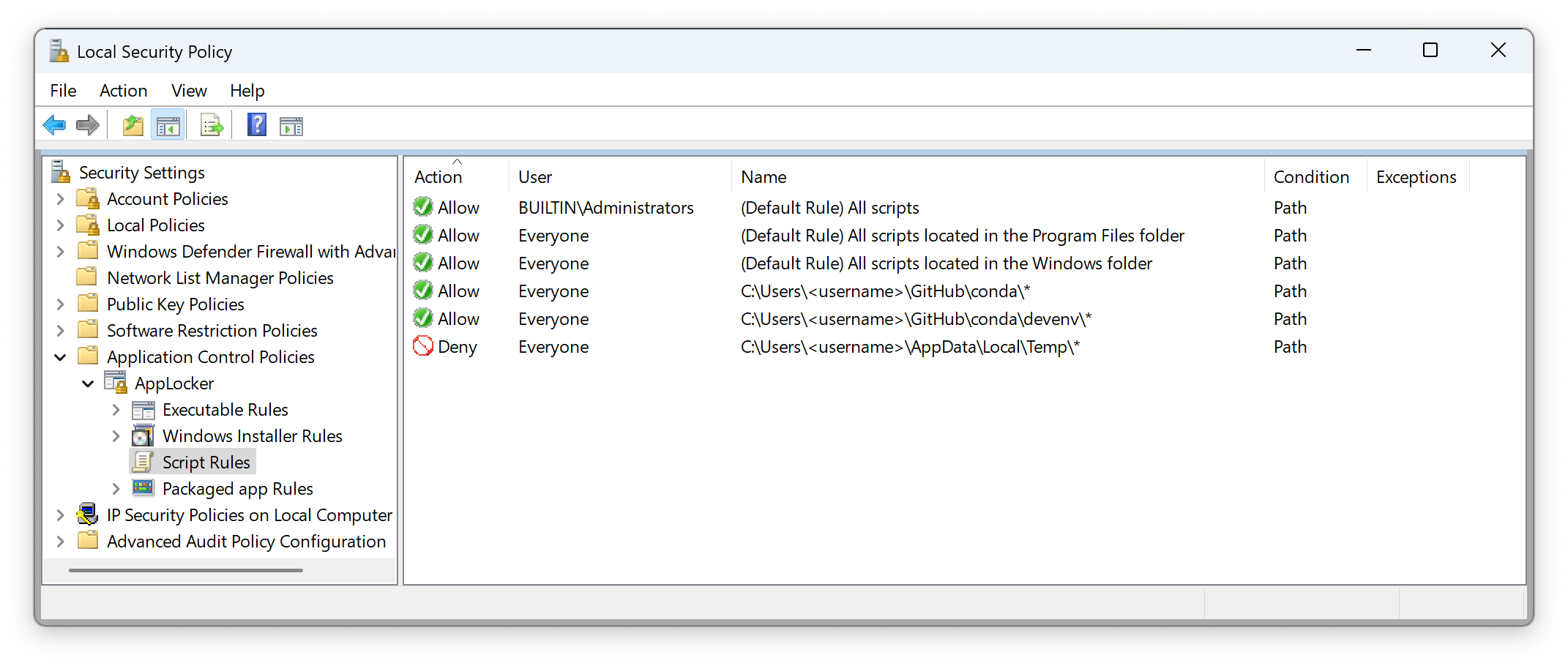Open the View menu
Screen dimensions: 1568x666
click(189, 91)
